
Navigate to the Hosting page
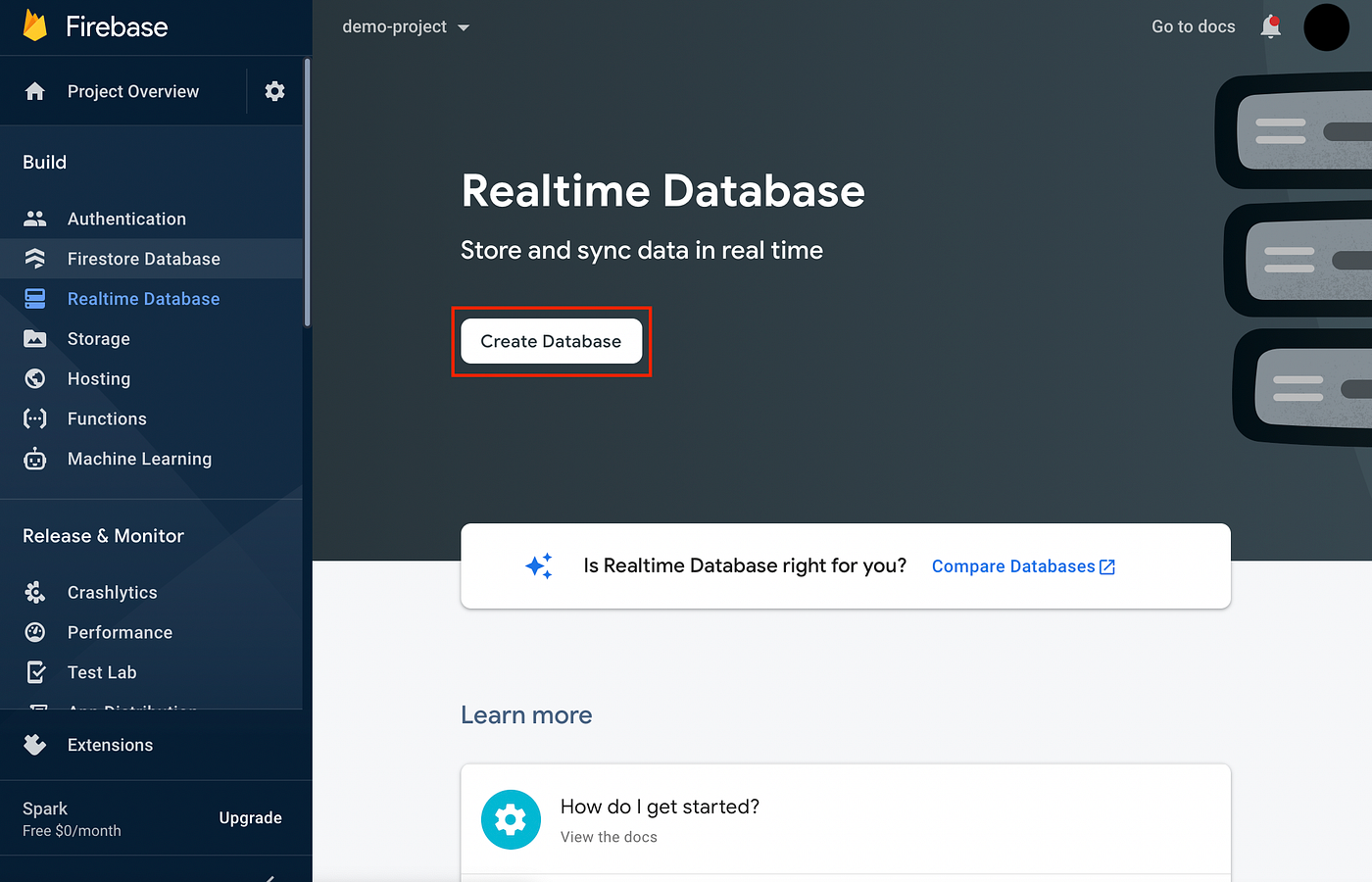click(98, 378)
